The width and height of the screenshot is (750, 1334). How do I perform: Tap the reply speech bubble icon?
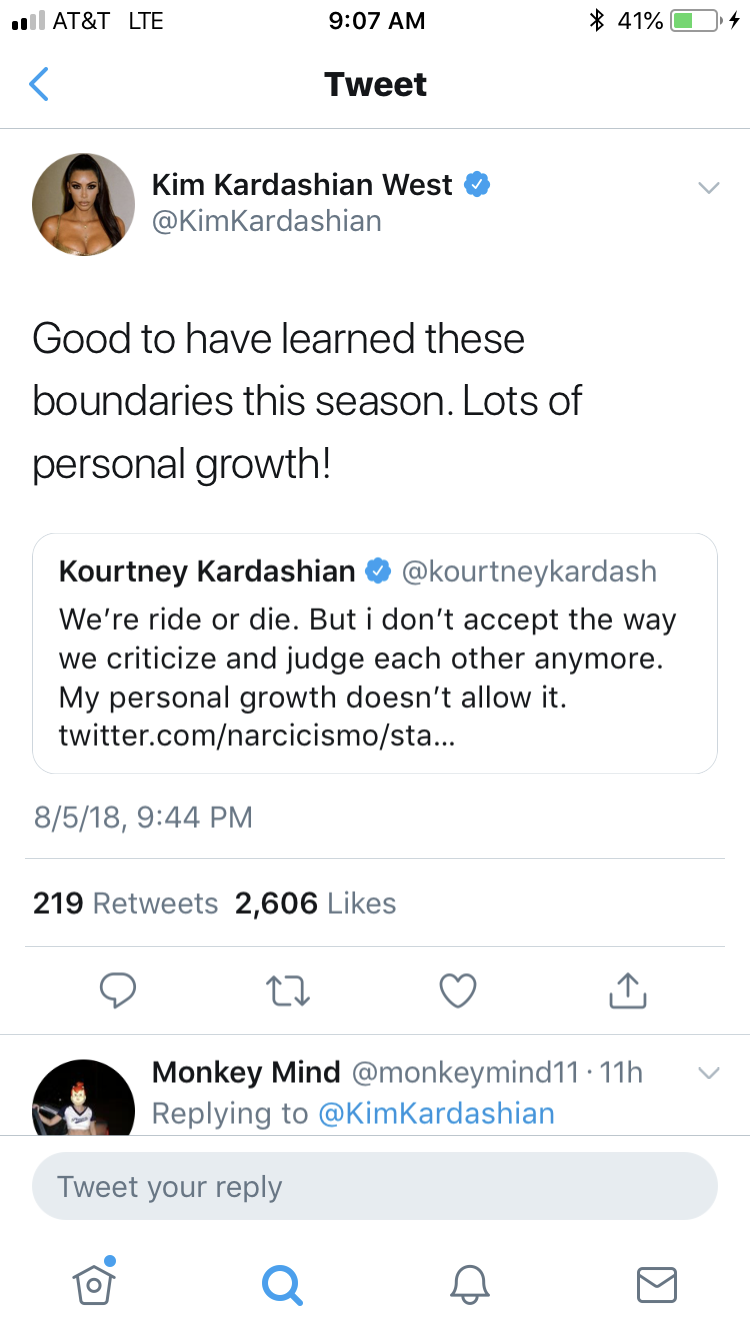click(x=118, y=990)
